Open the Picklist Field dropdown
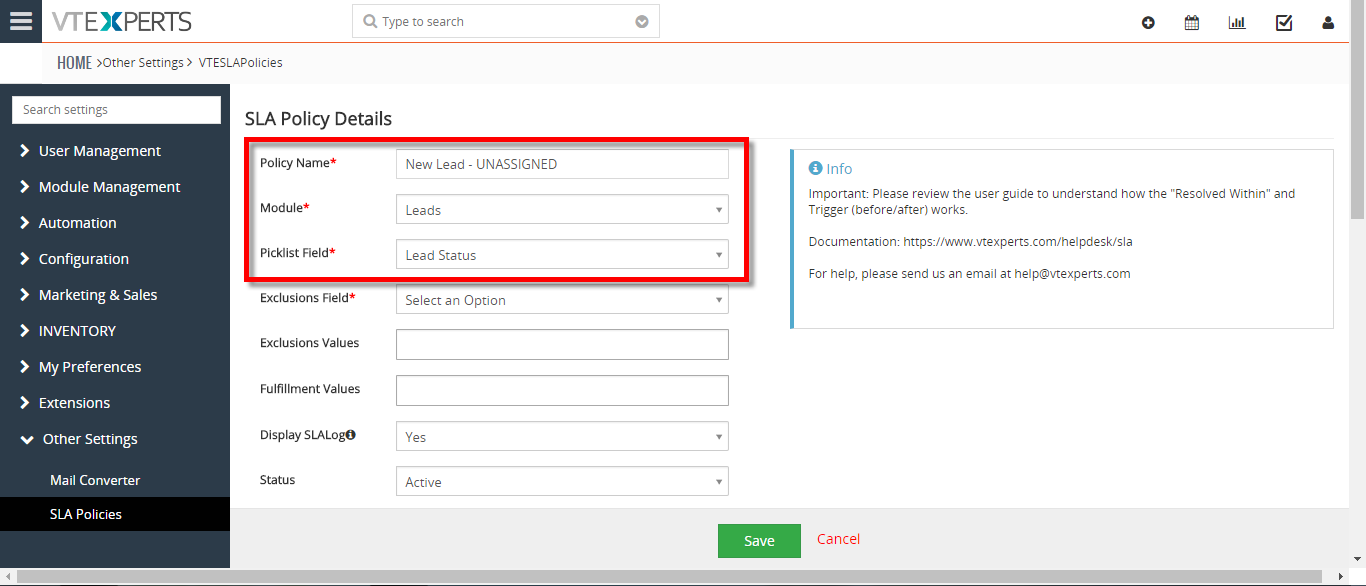Screen dimensions: 1366x586 tap(562, 255)
